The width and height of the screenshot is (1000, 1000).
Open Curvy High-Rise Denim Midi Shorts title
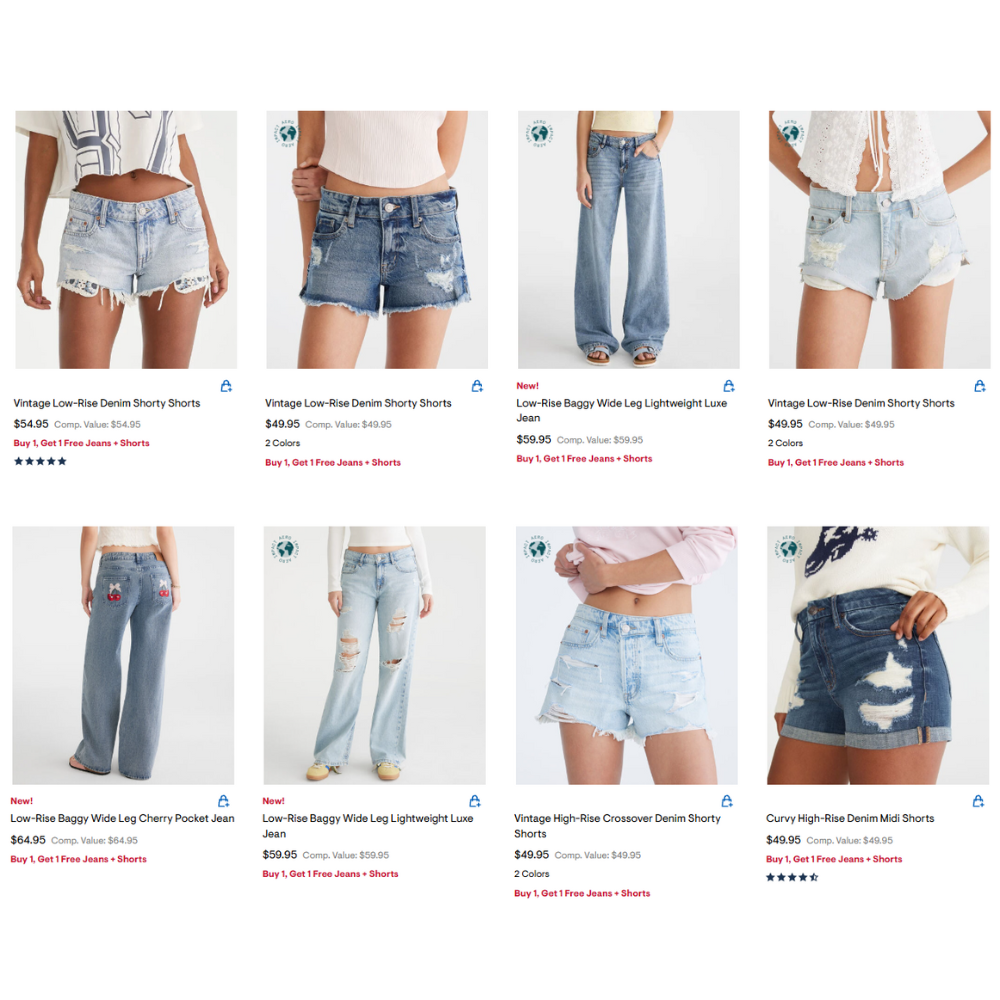[849, 818]
